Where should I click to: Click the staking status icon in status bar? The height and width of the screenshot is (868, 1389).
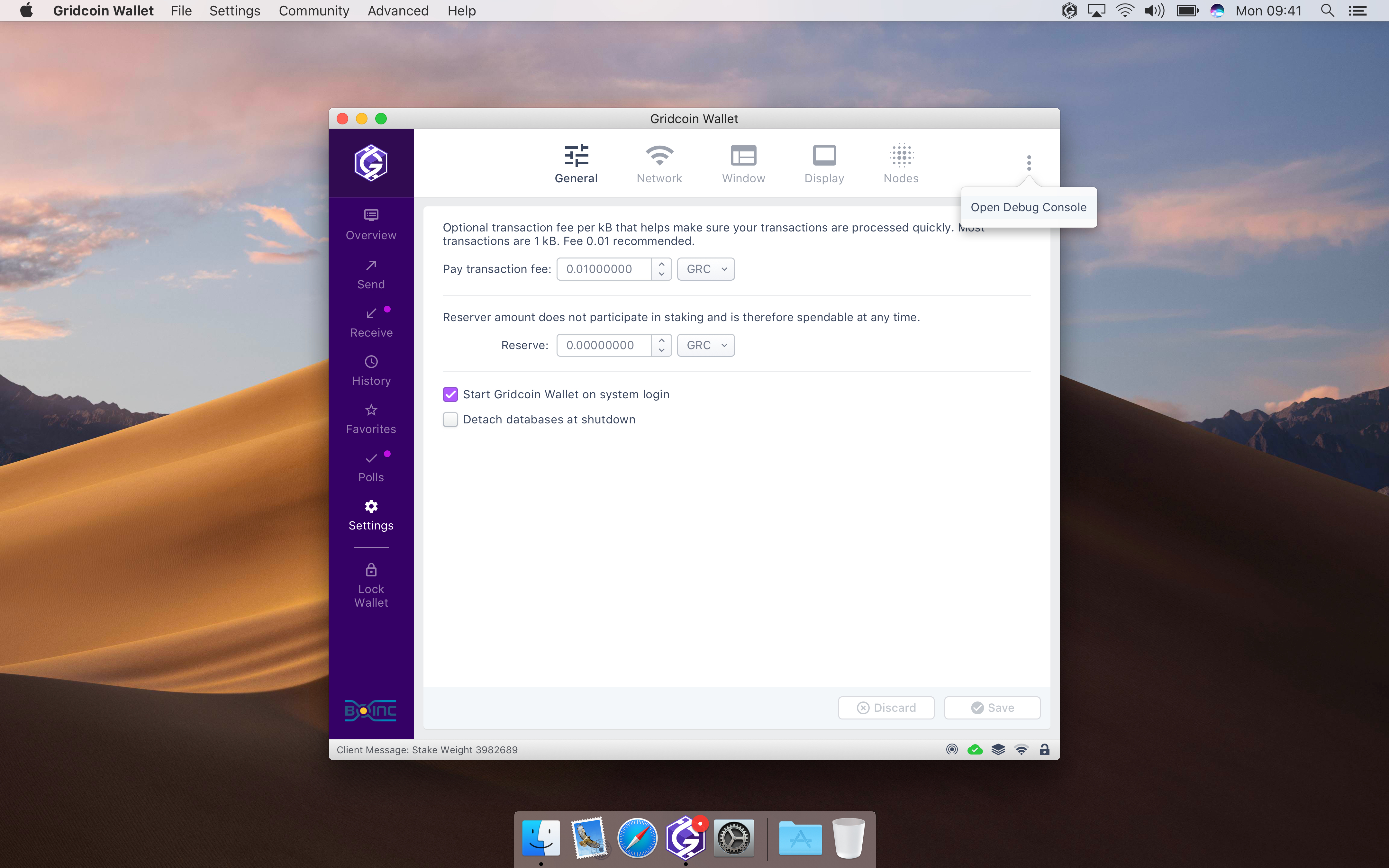952,750
